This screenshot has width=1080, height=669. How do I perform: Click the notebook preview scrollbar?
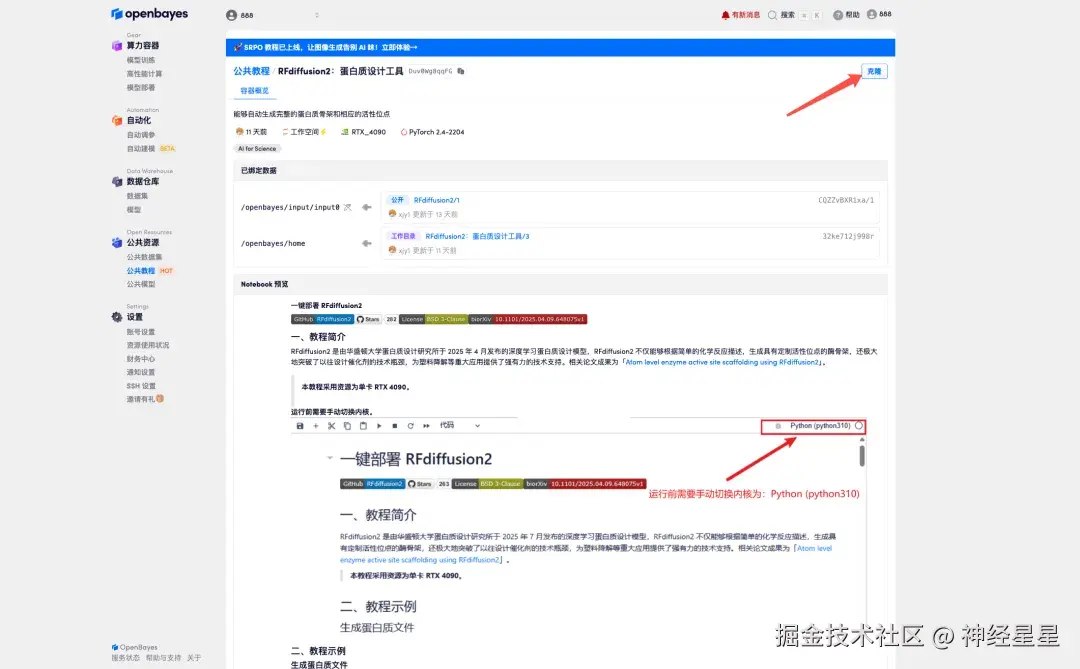(x=862, y=455)
